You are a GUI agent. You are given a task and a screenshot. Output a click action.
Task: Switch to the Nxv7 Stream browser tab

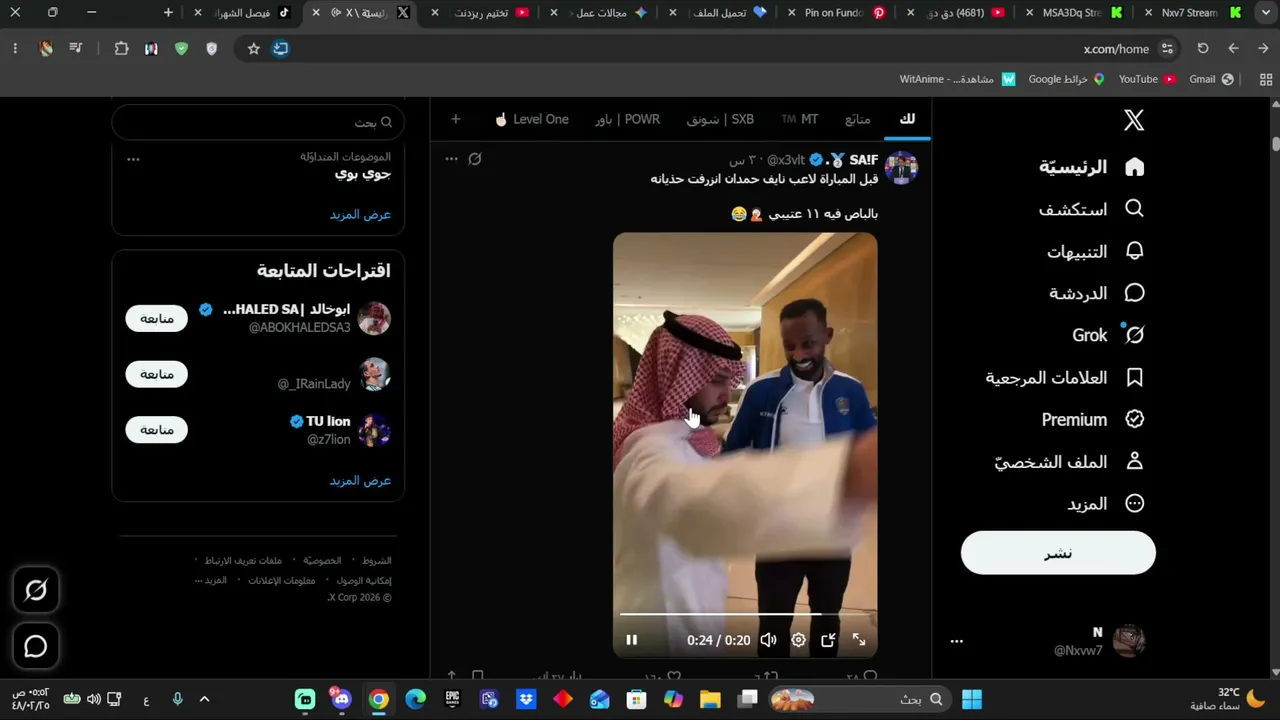coord(1197,13)
